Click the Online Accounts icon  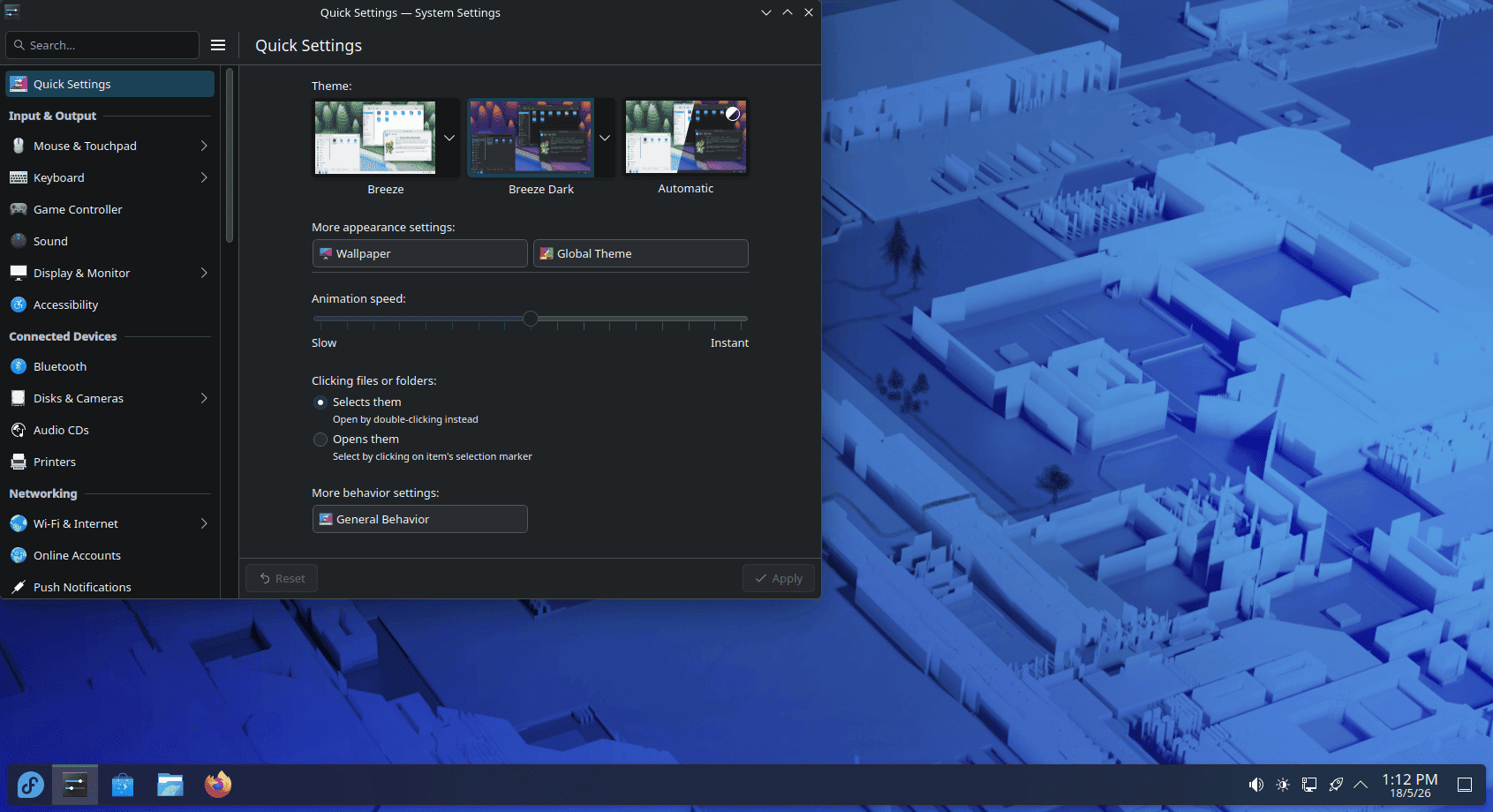tap(19, 555)
